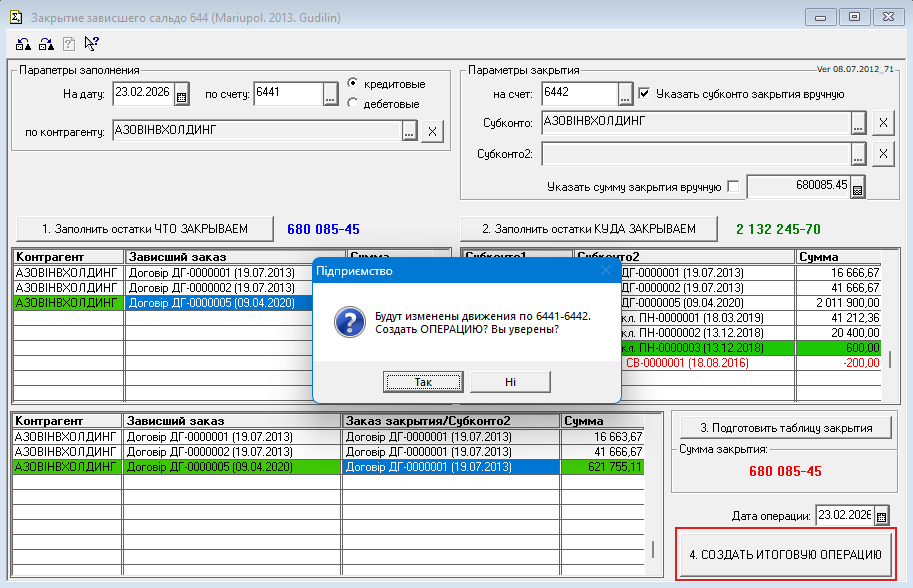913x588 pixels.
Task: Select 'дебетовые' radio button
Action: click(x=353, y=103)
